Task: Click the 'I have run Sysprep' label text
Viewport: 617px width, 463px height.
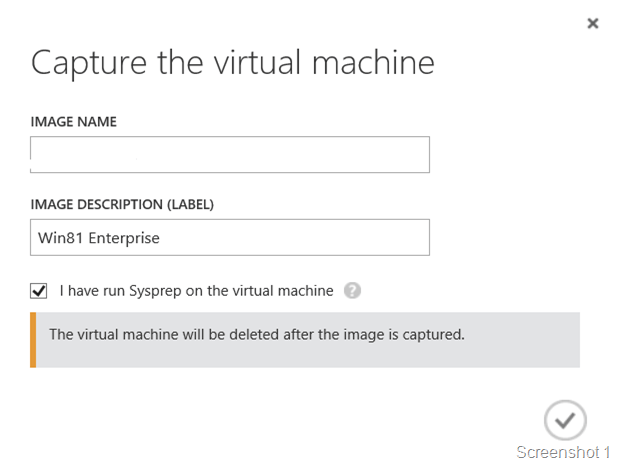Action: click(x=196, y=291)
